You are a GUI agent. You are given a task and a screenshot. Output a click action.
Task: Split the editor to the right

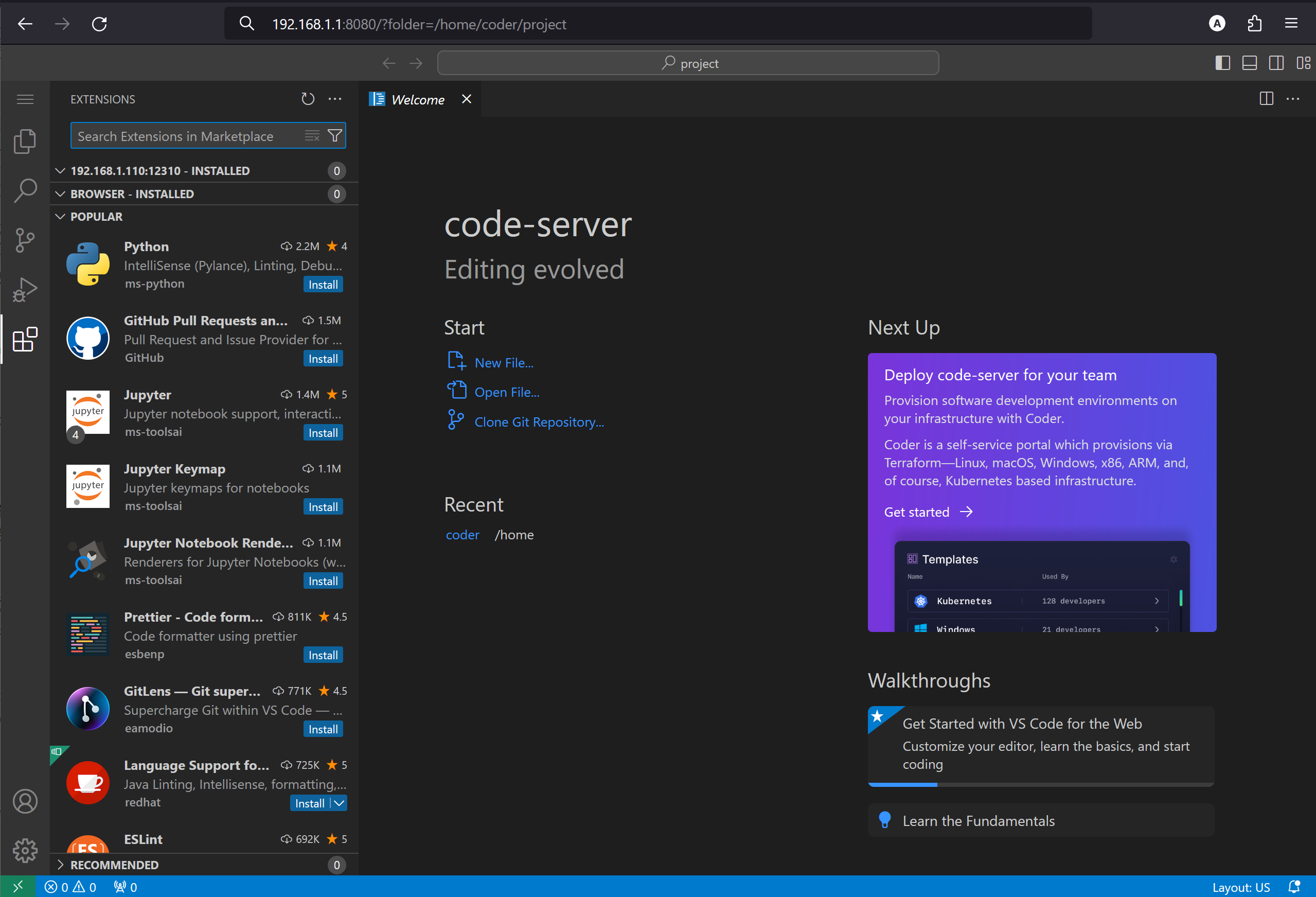1267,99
